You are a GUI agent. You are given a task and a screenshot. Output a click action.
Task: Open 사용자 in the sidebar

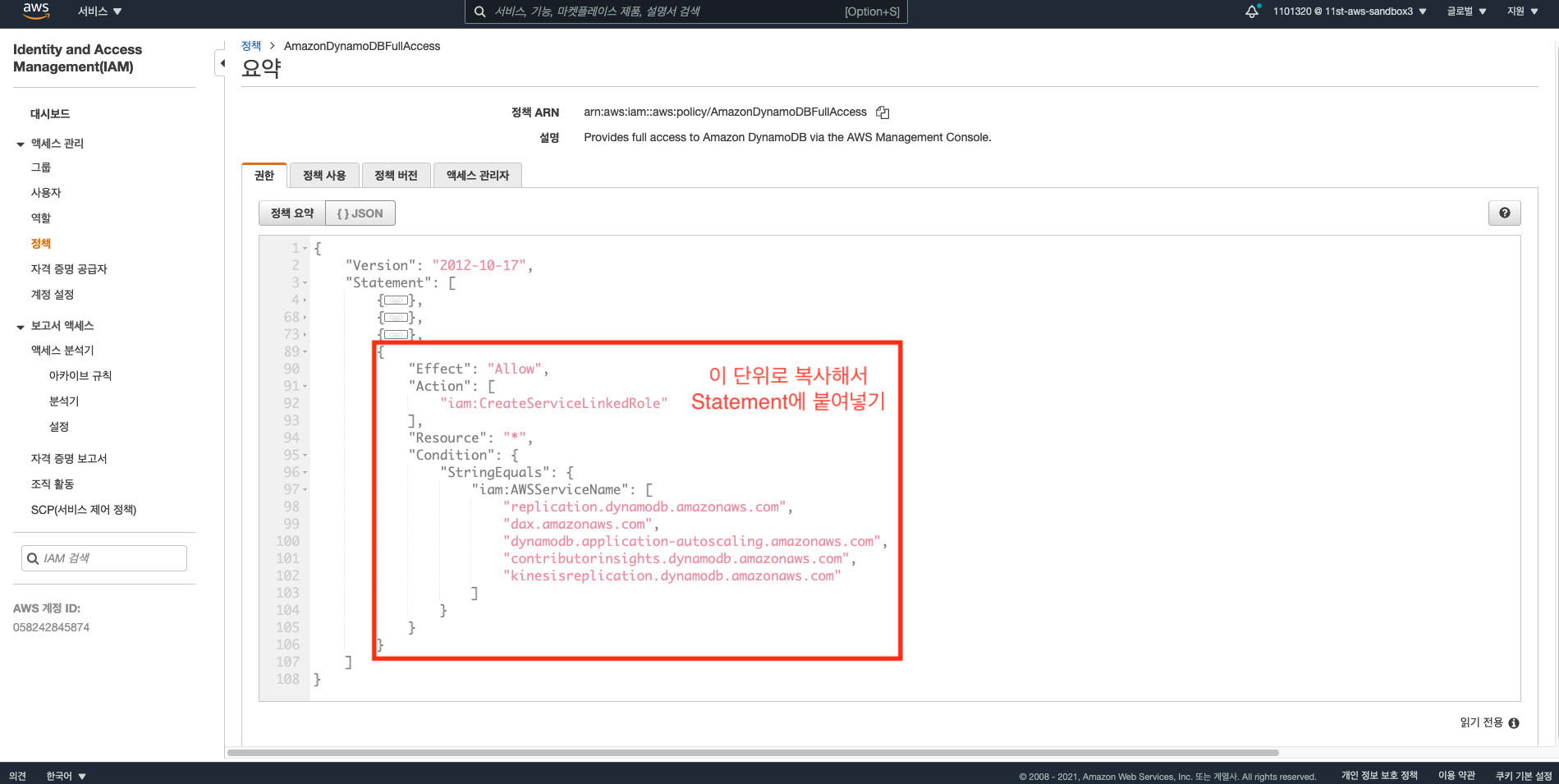point(46,193)
